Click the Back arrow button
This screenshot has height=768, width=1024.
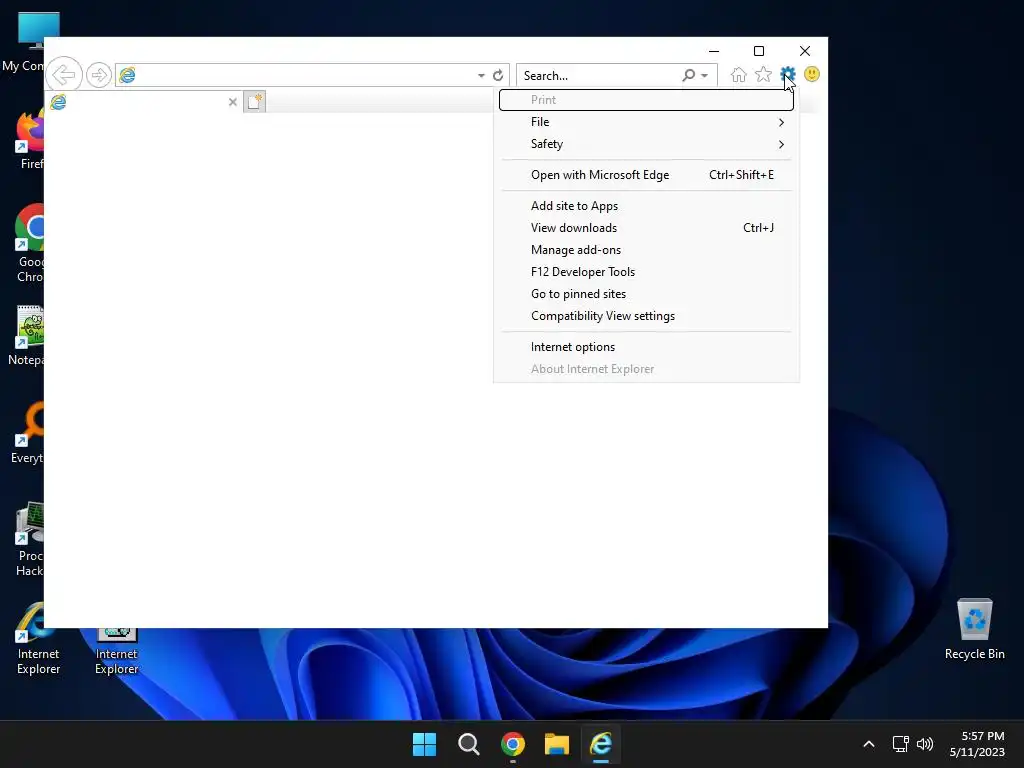tap(64, 74)
